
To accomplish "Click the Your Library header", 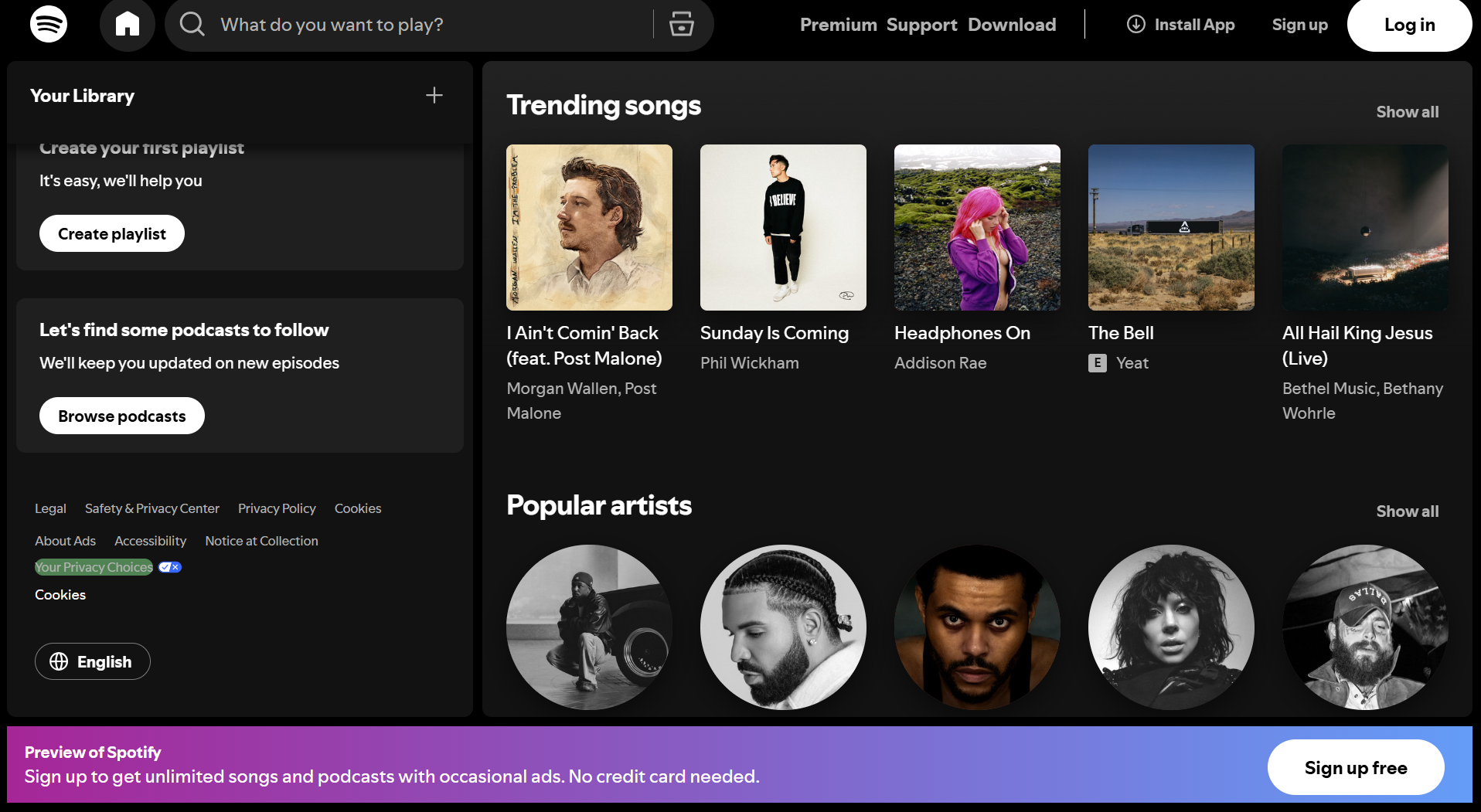I will click(82, 96).
